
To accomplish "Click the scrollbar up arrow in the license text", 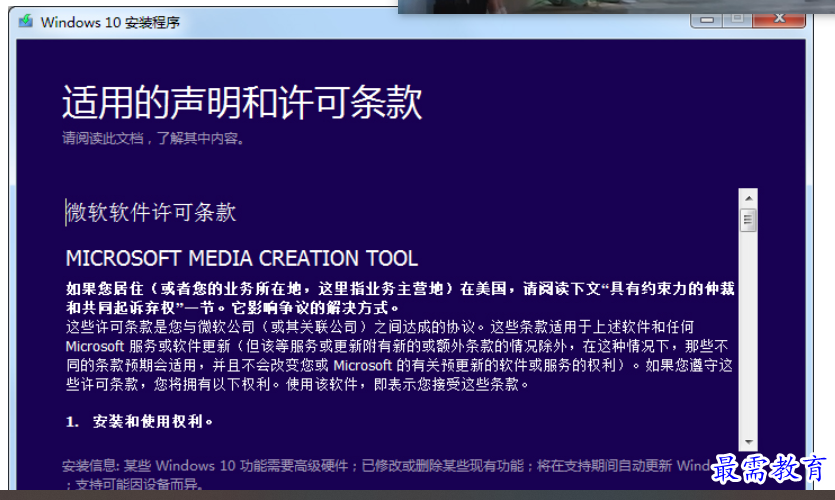I will [x=748, y=198].
